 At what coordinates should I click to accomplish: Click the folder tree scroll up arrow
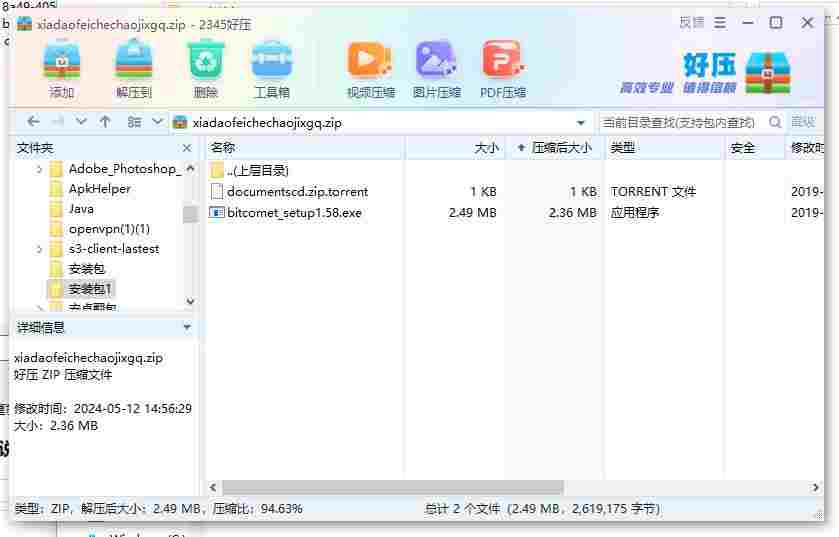click(190, 168)
